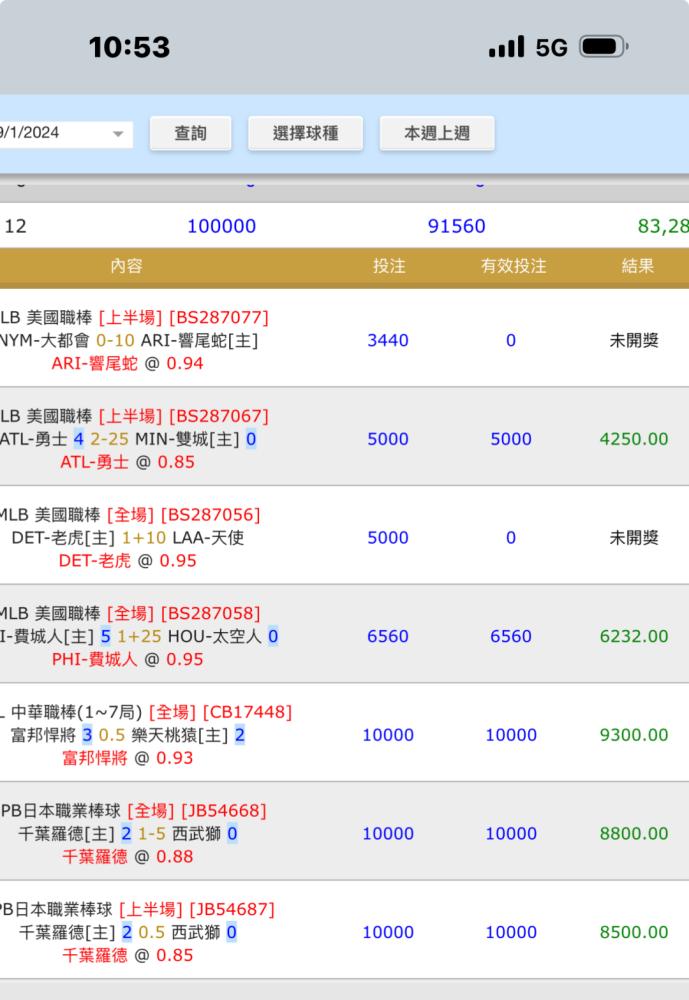Click result 8800.00
The width and height of the screenshot is (689, 1000).
coord(634,834)
